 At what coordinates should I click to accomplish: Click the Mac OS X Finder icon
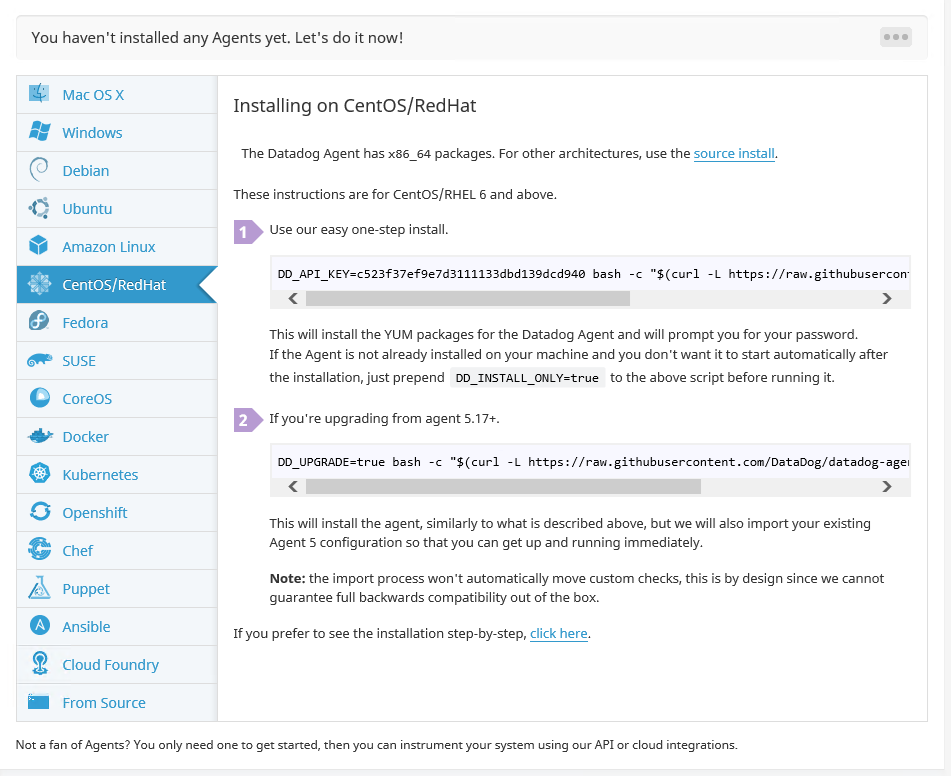point(39,93)
